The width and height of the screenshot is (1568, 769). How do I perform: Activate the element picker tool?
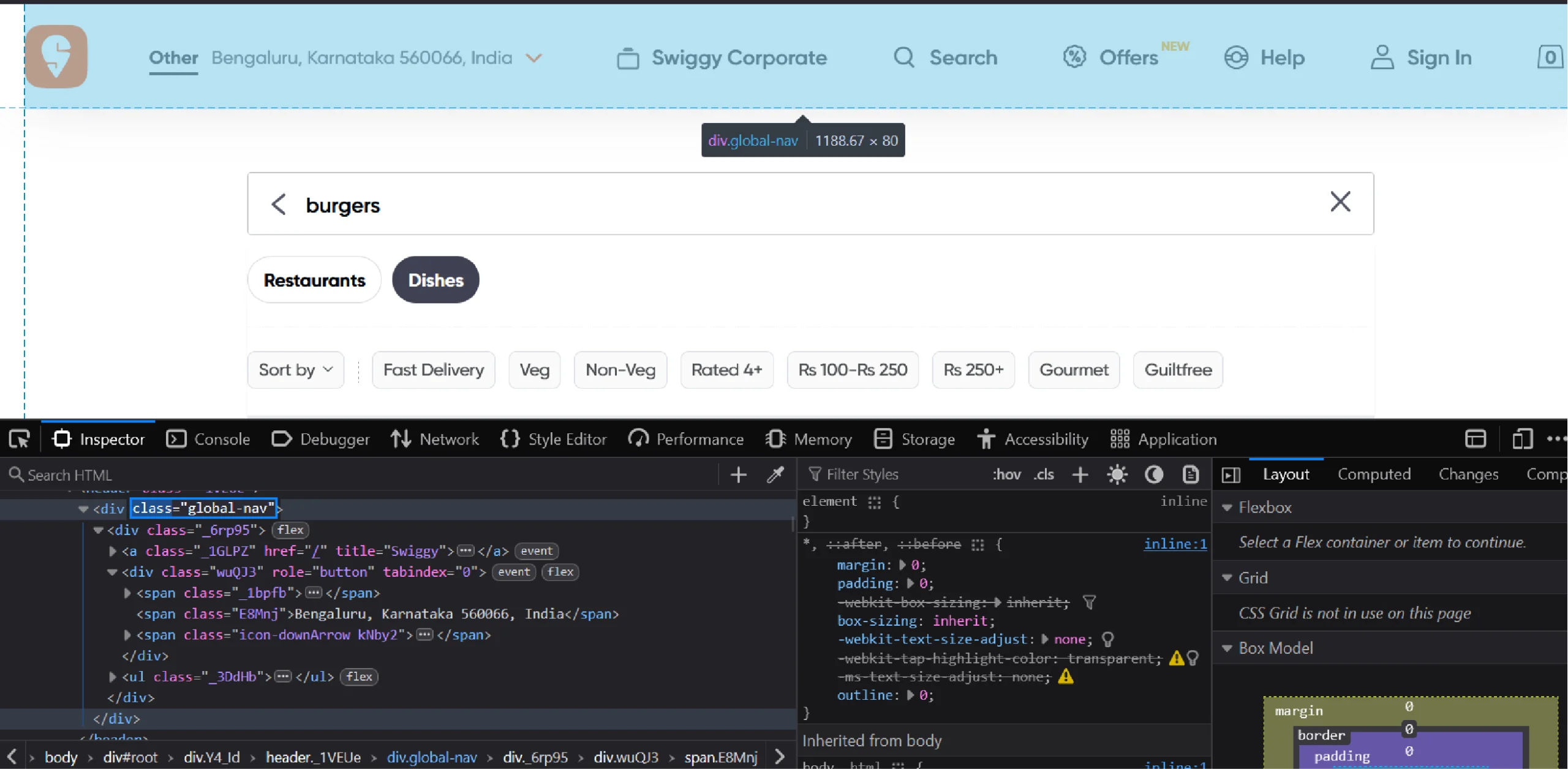[20, 439]
